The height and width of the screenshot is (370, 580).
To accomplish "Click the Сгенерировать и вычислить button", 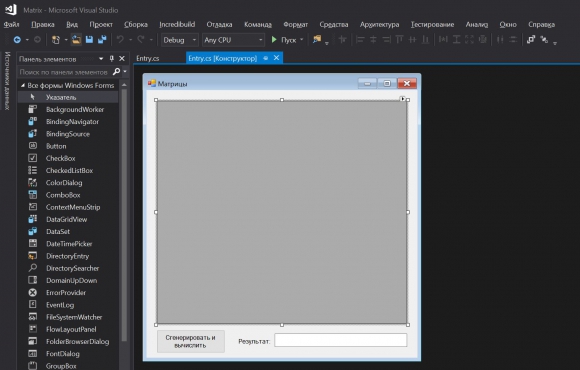I will coord(190,341).
